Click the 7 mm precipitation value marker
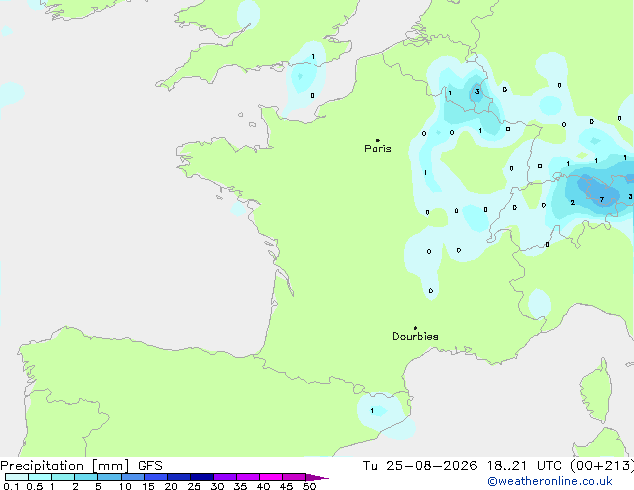Viewport: 634px width, 490px height. click(602, 199)
